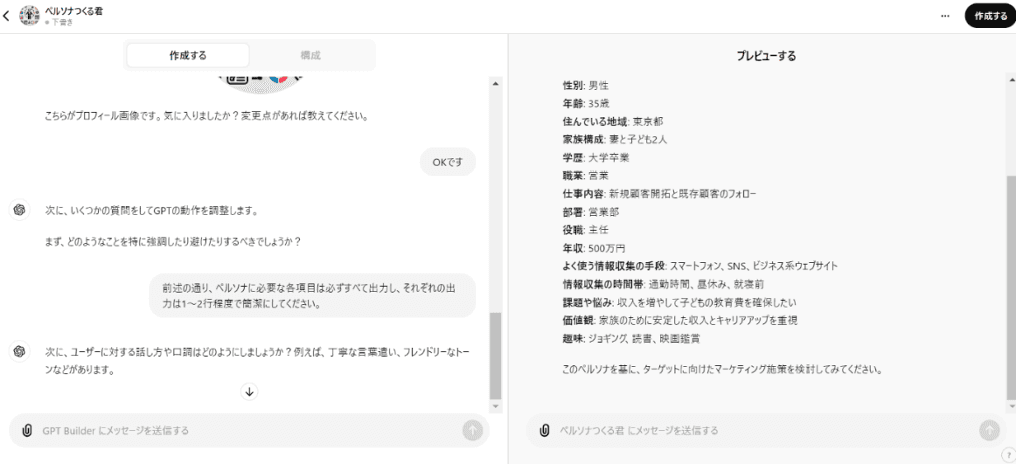The image size is (1016, 464).
Task: Click the left chat scrollbar thumb
Action: (496, 356)
